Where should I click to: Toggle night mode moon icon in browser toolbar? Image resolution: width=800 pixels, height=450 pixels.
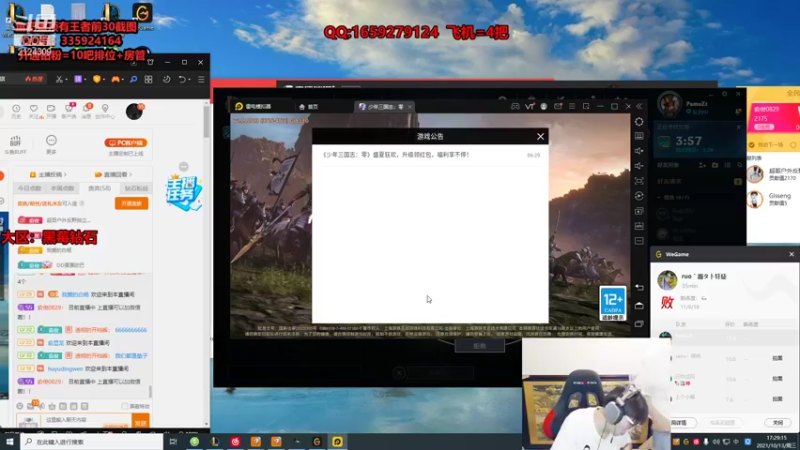167,80
